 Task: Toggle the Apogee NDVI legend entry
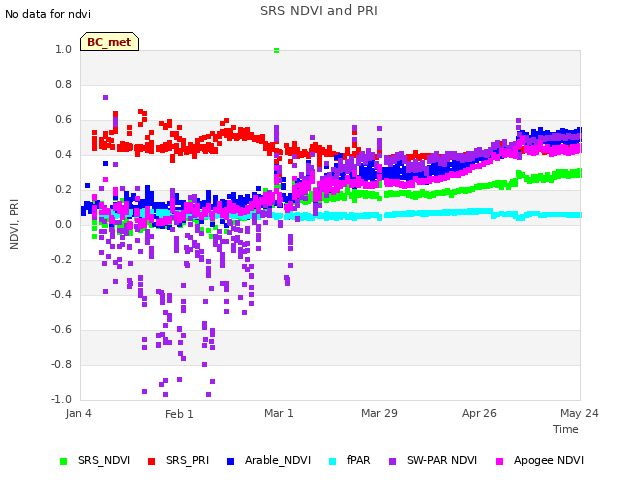(x=540, y=461)
